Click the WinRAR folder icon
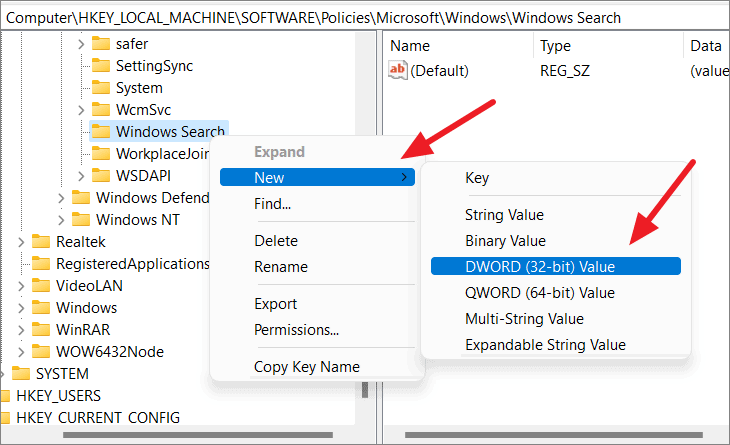Image resolution: width=730 pixels, height=445 pixels. pyautogui.click(x=41, y=330)
